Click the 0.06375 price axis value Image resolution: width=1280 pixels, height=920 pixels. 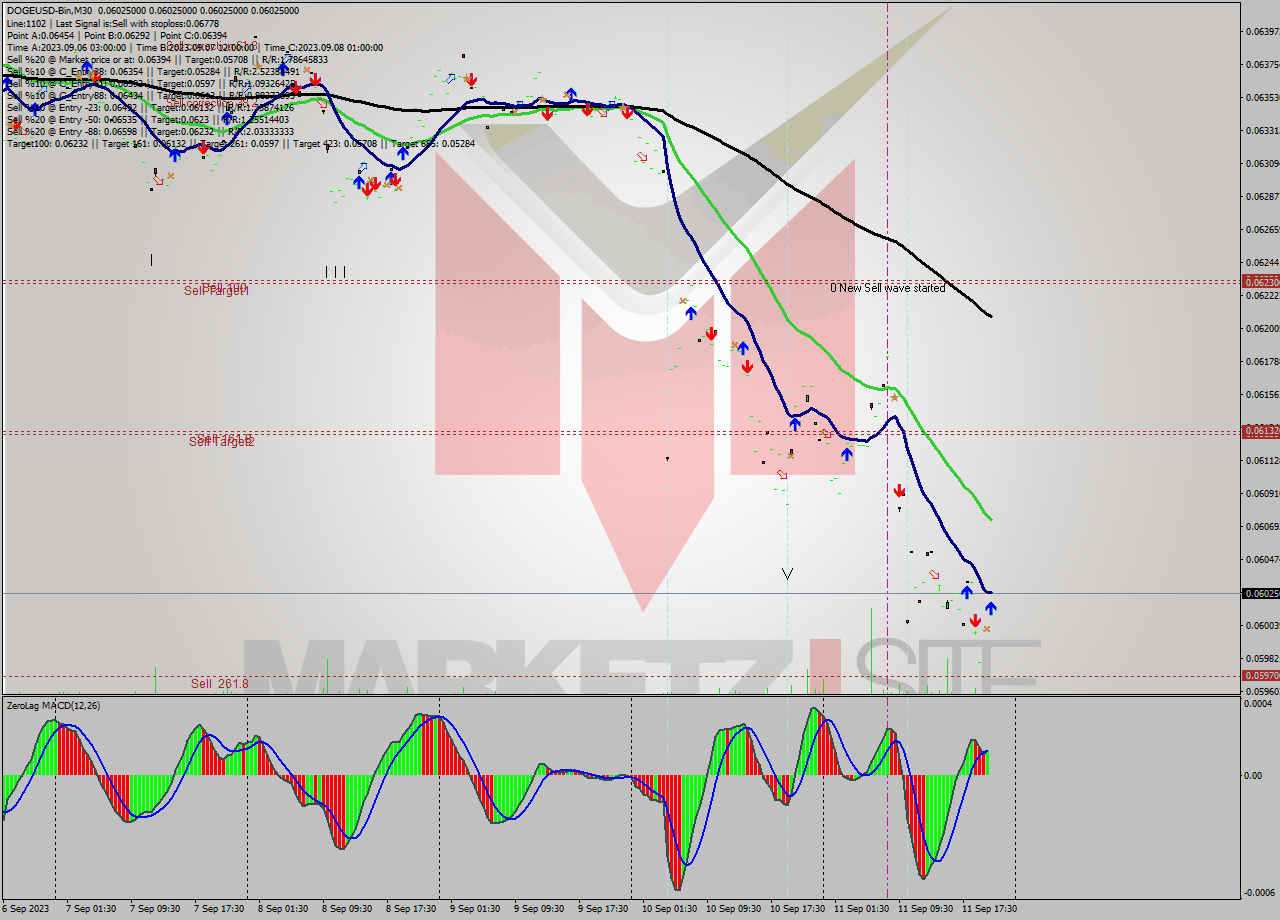[x=1262, y=64]
